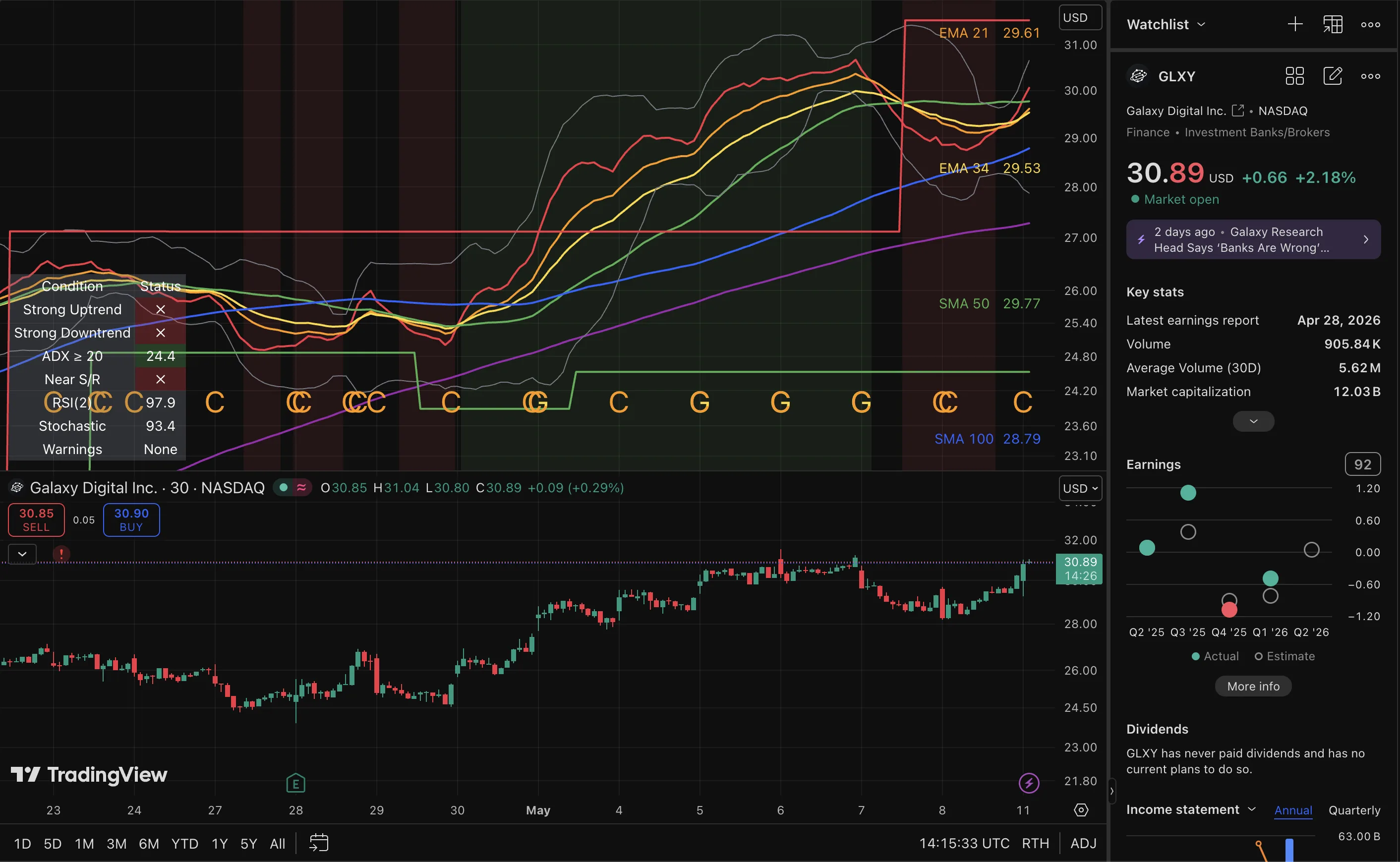Toggle ADJ adjusted data setting
This screenshot has width=1400, height=862.
point(1083,843)
